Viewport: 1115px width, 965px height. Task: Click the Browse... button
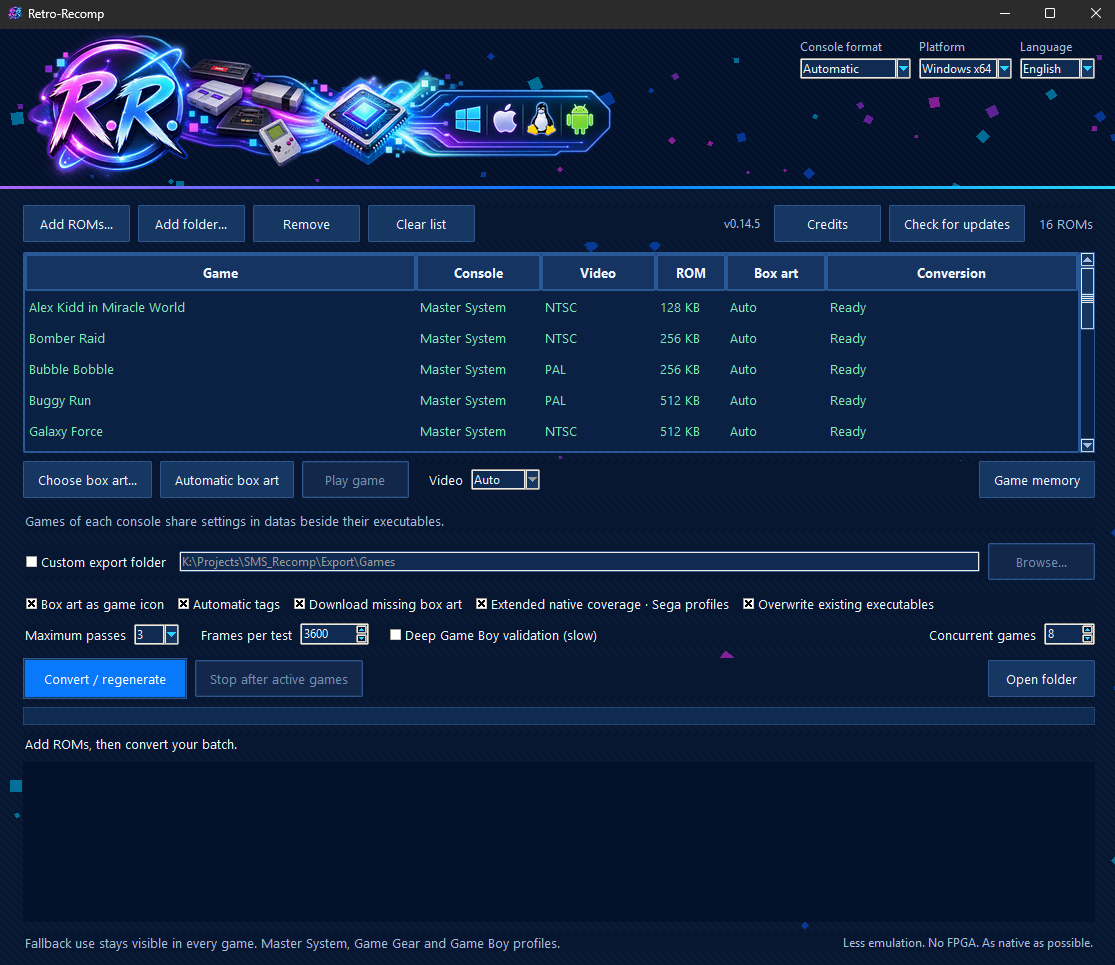pos(1041,562)
